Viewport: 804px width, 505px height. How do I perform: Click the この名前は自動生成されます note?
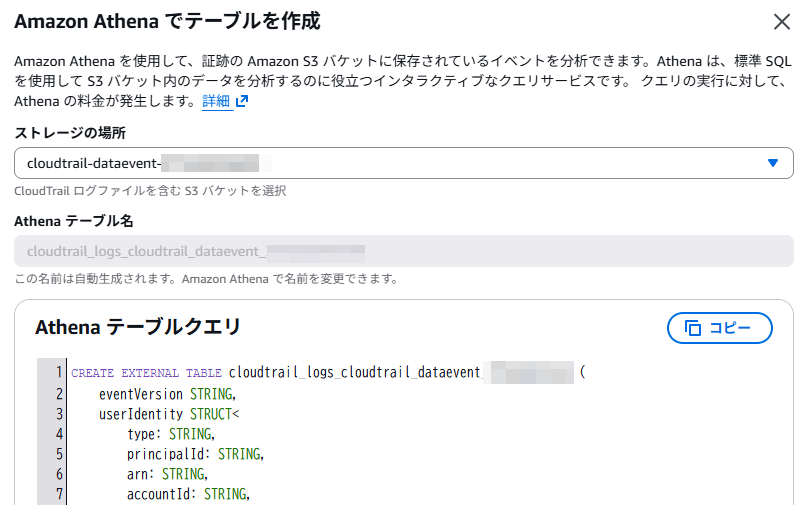pyautogui.click(x=206, y=279)
